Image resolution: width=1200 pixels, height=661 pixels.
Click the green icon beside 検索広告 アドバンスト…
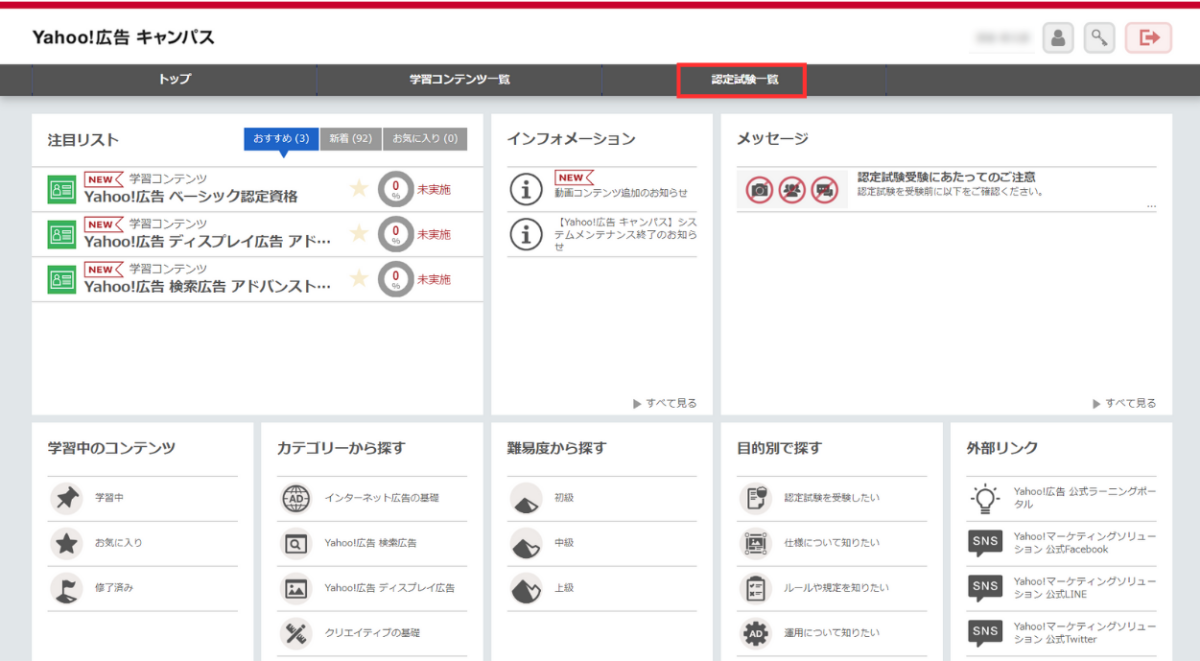62,279
